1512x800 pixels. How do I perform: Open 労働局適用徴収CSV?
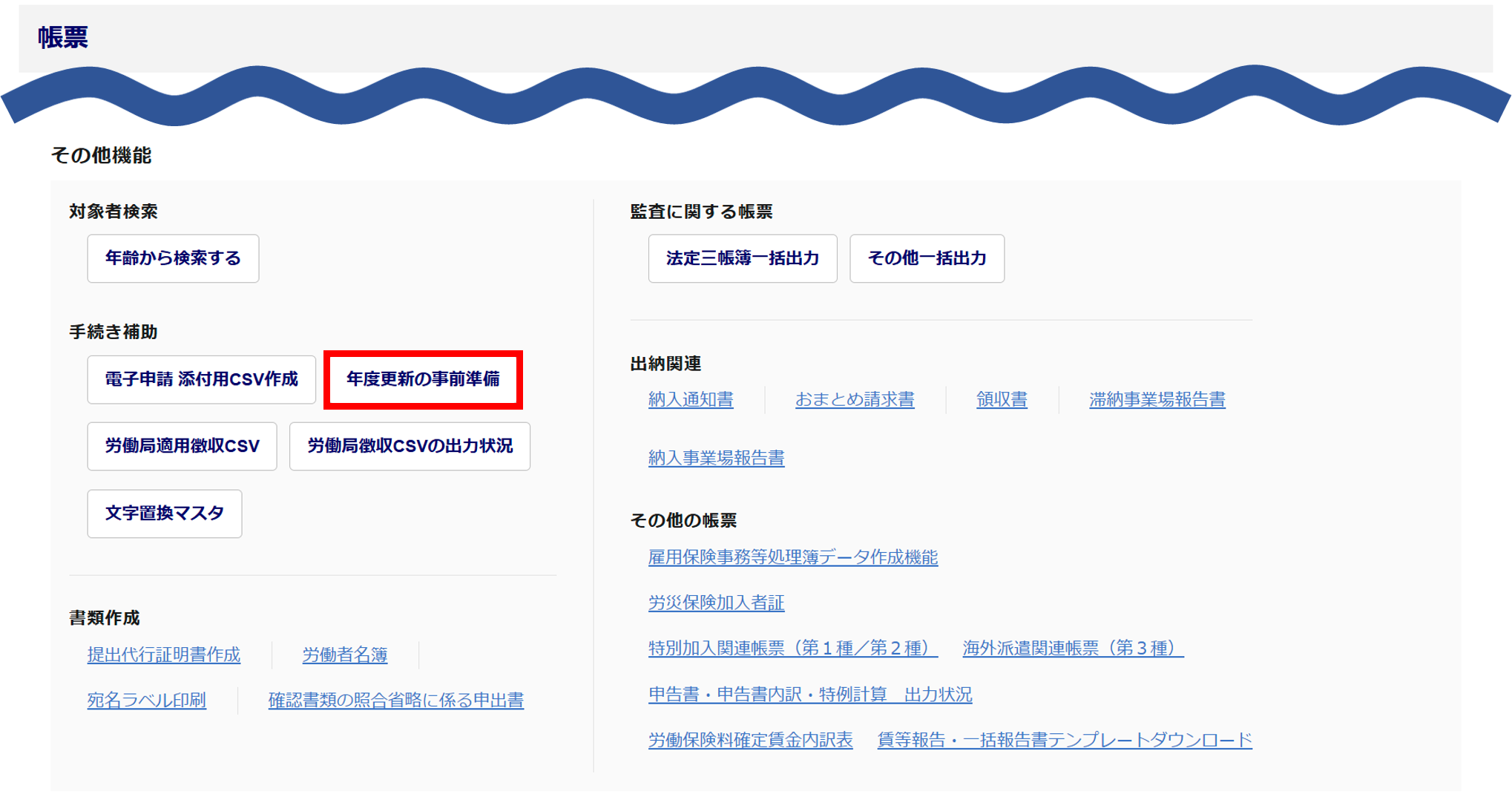coord(182,446)
